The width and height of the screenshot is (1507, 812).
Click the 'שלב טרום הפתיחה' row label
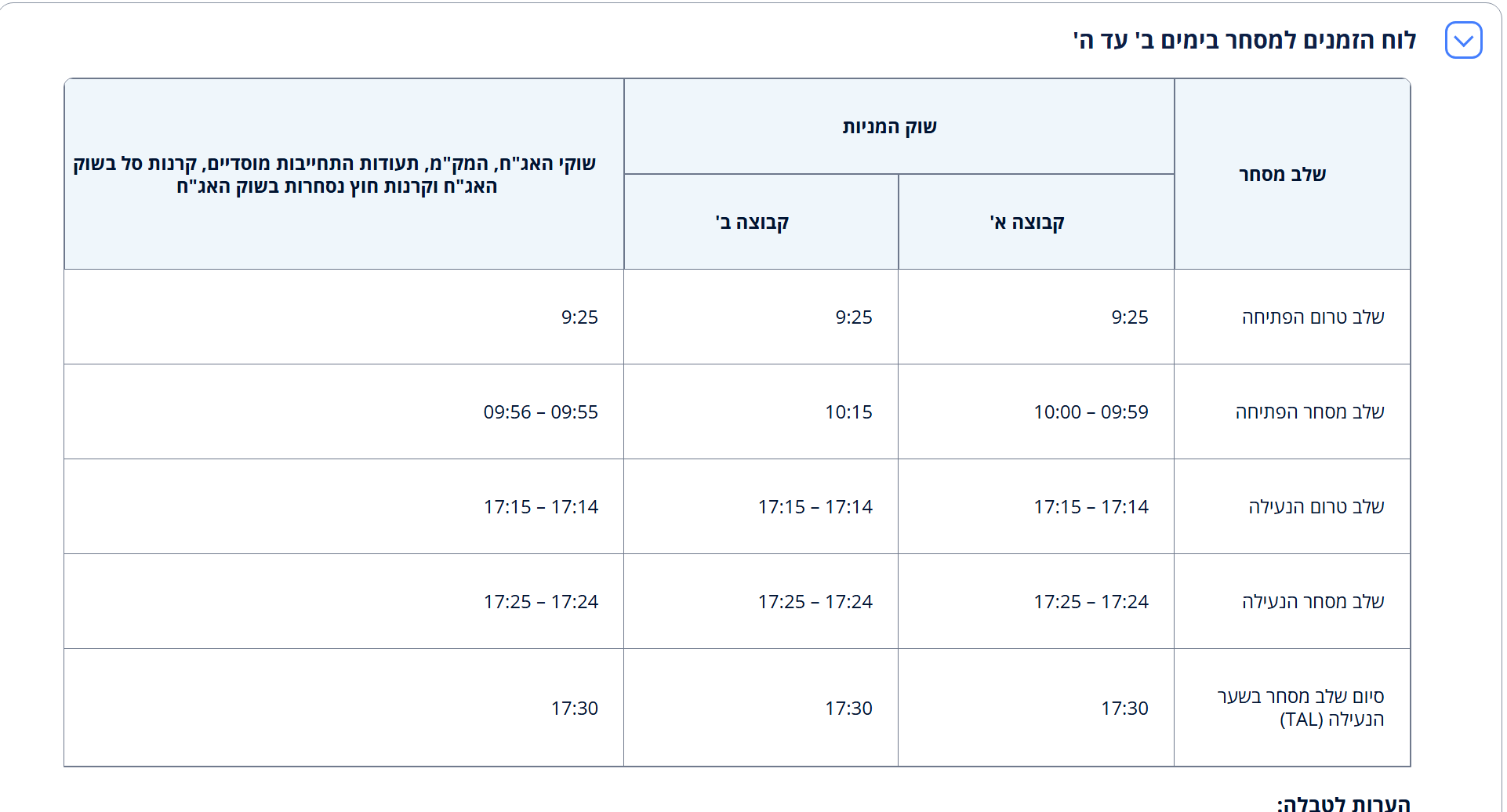point(1313,317)
